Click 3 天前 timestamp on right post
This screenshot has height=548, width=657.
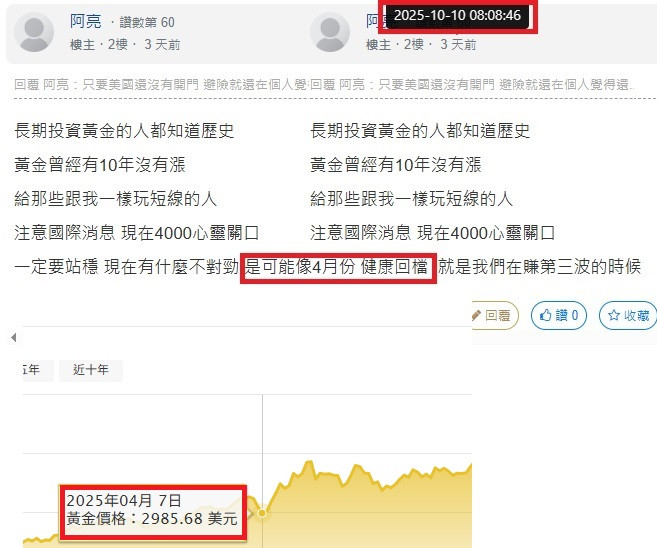(458, 44)
